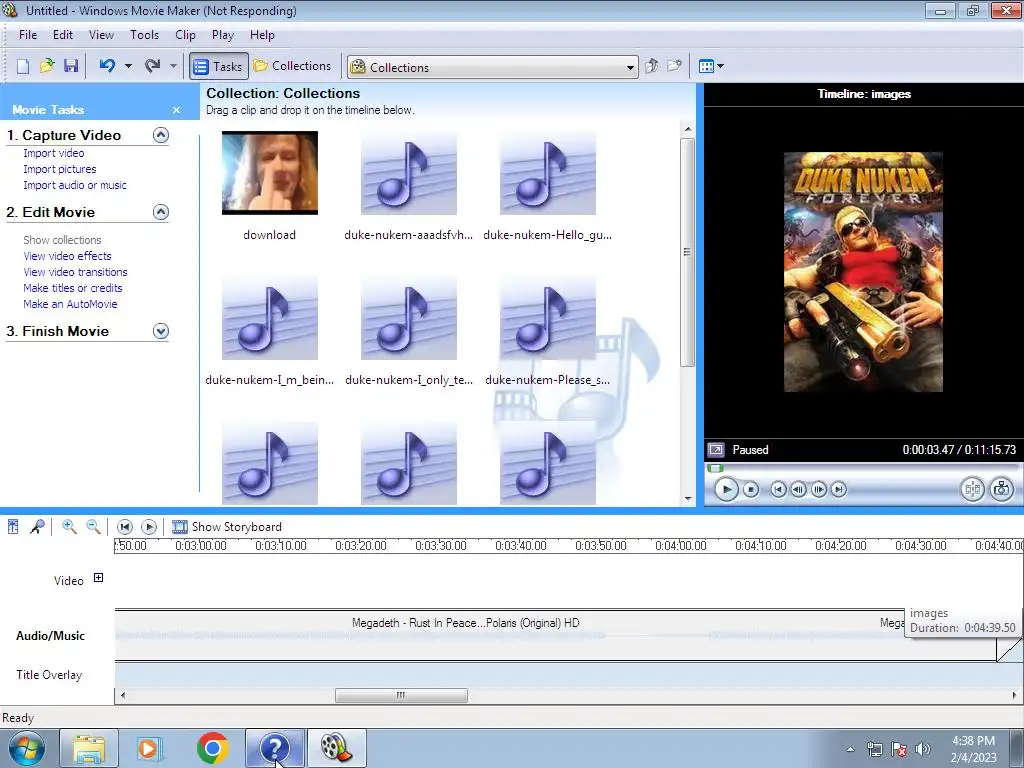Click the Show Storyboard button
This screenshot has width=1024, height=768.
tap(227, 526)
